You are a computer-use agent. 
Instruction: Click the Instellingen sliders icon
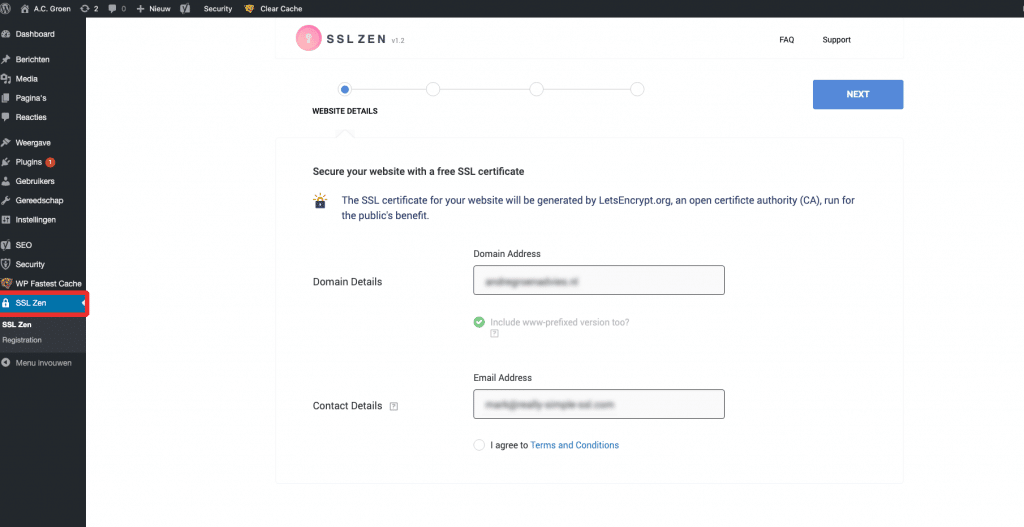[6, 219]
